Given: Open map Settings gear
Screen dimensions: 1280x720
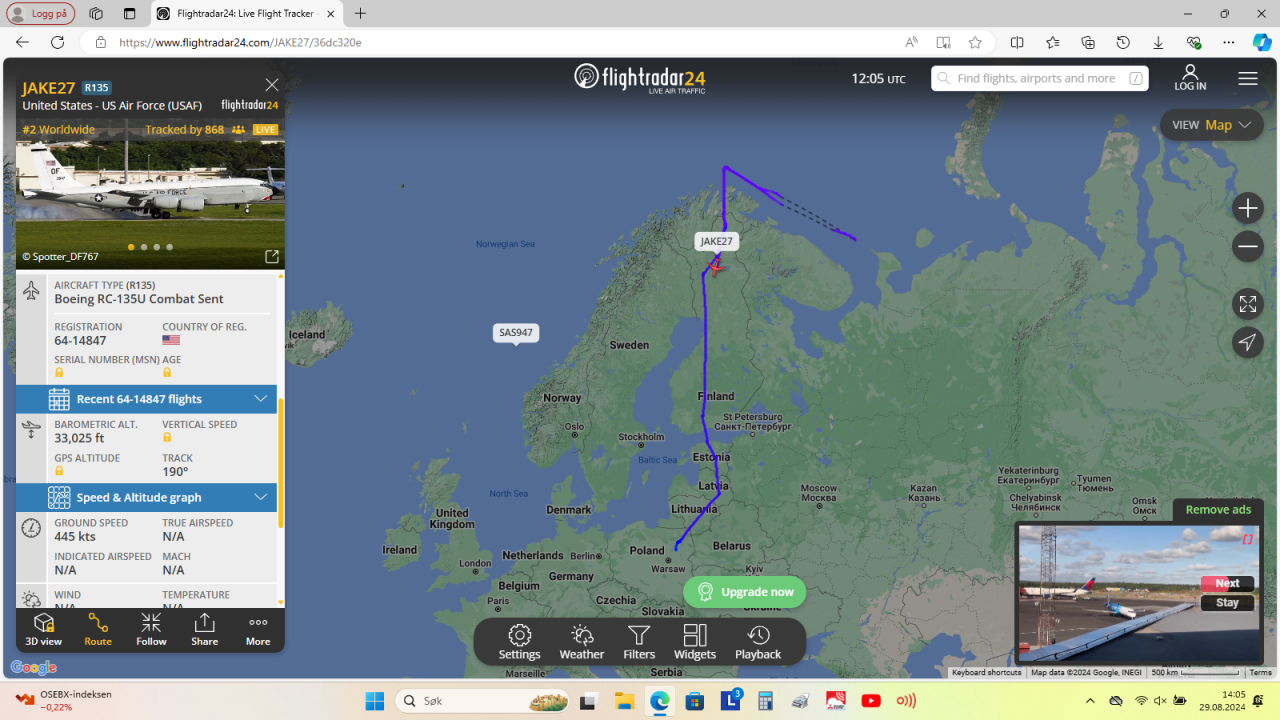Looking at the screenshot, I should coord(519,642).
